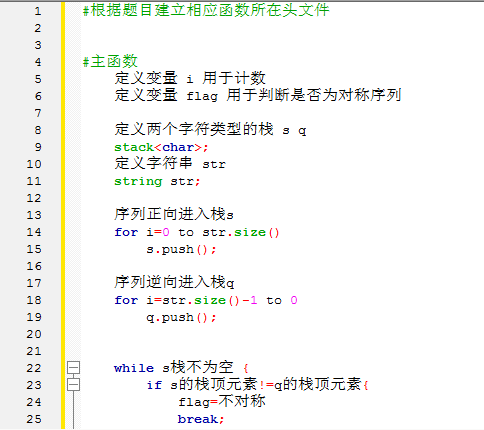Screen dimensions: 484x430
Task: Collapse the fold marker on line 22
Action: pyautogui.click(x=73, y=368)
